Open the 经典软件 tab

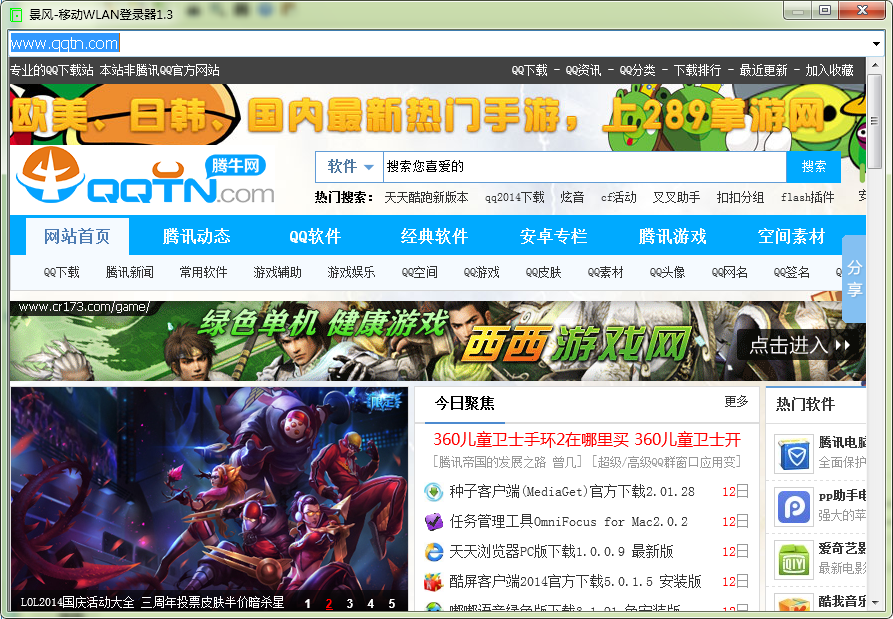pyautogui.click(x=434, y=236)
